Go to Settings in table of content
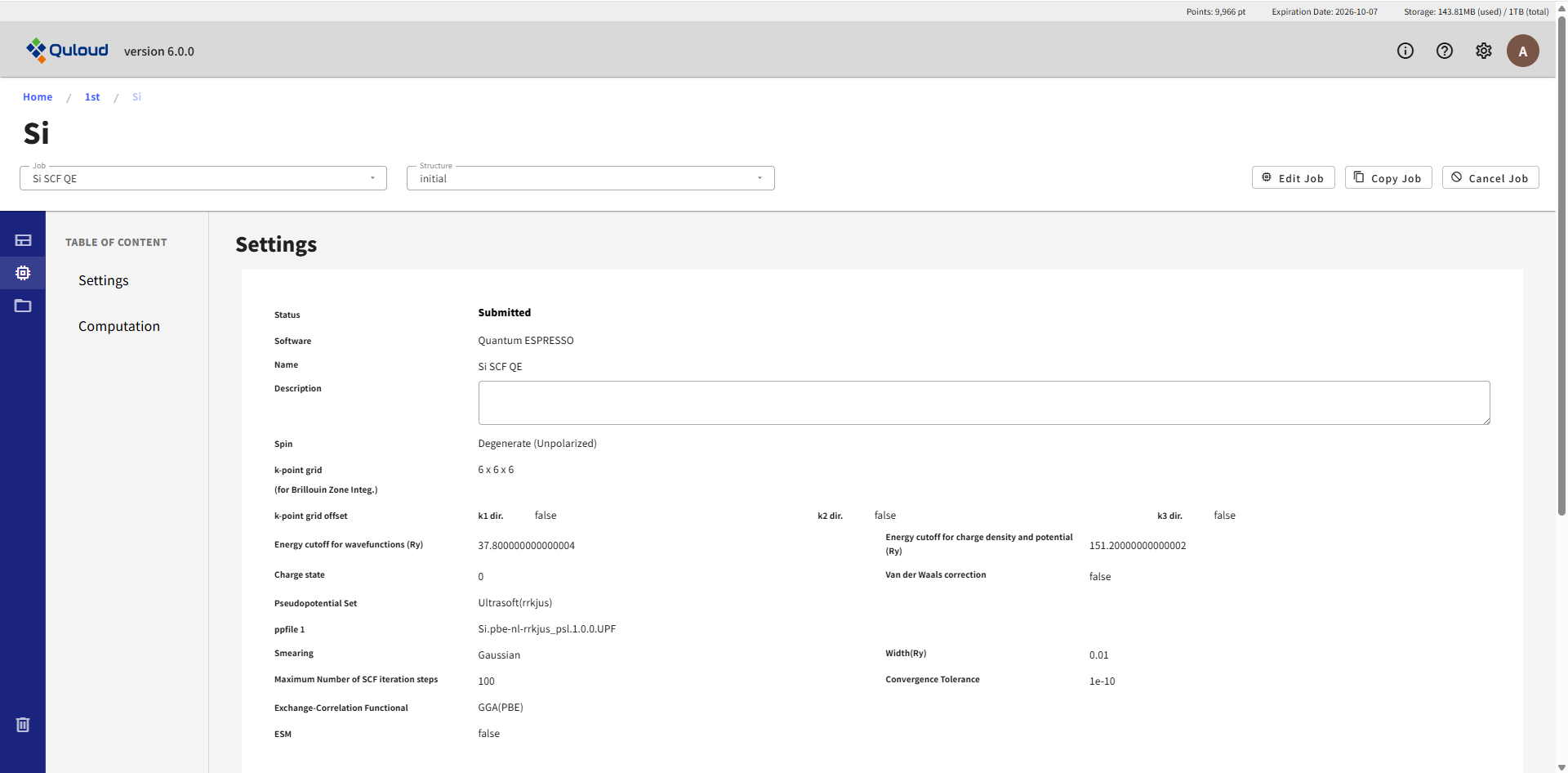This screenshot has height=773, width=1568. 104,280
